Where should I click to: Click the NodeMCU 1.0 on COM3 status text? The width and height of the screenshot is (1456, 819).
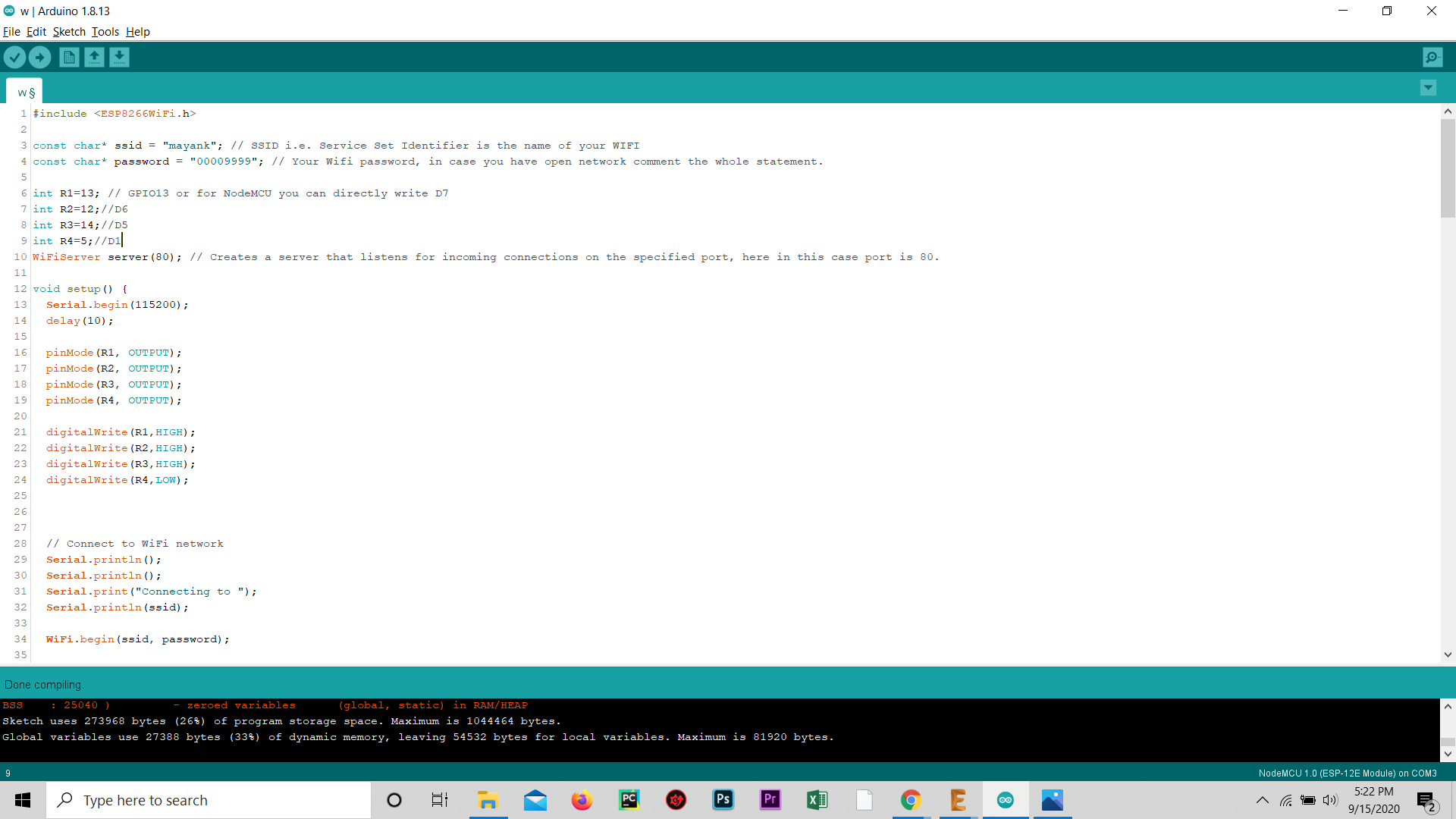(1348, 773)
